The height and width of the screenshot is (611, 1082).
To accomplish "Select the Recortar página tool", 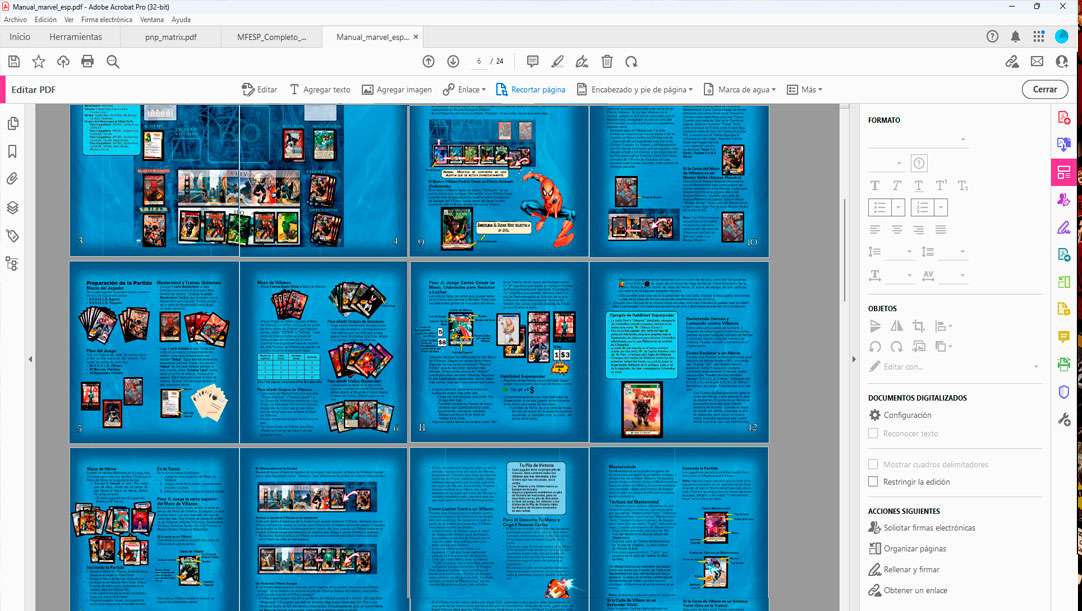I will pyautogui.click(x=530, y=89).
